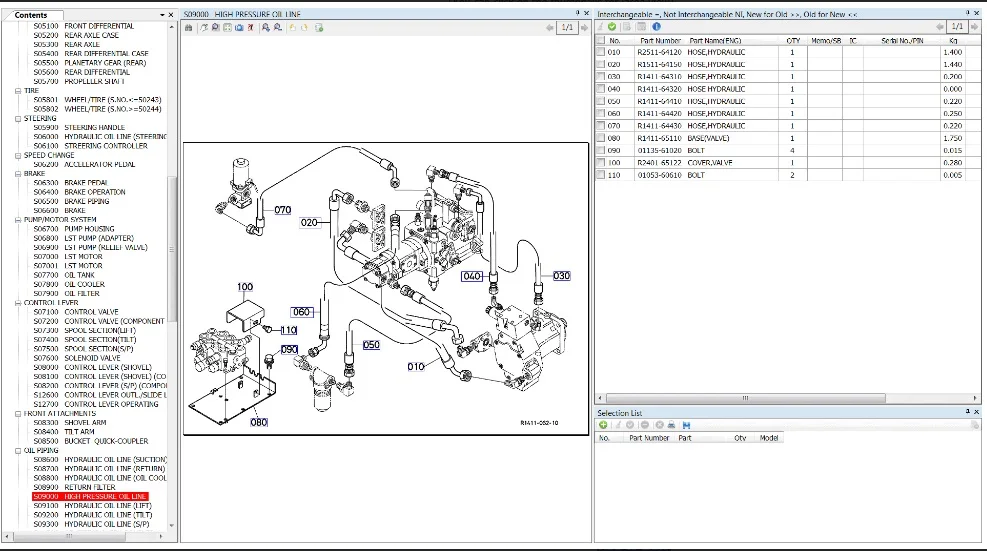Click the zoom in magnifier icon

(265, 28)
